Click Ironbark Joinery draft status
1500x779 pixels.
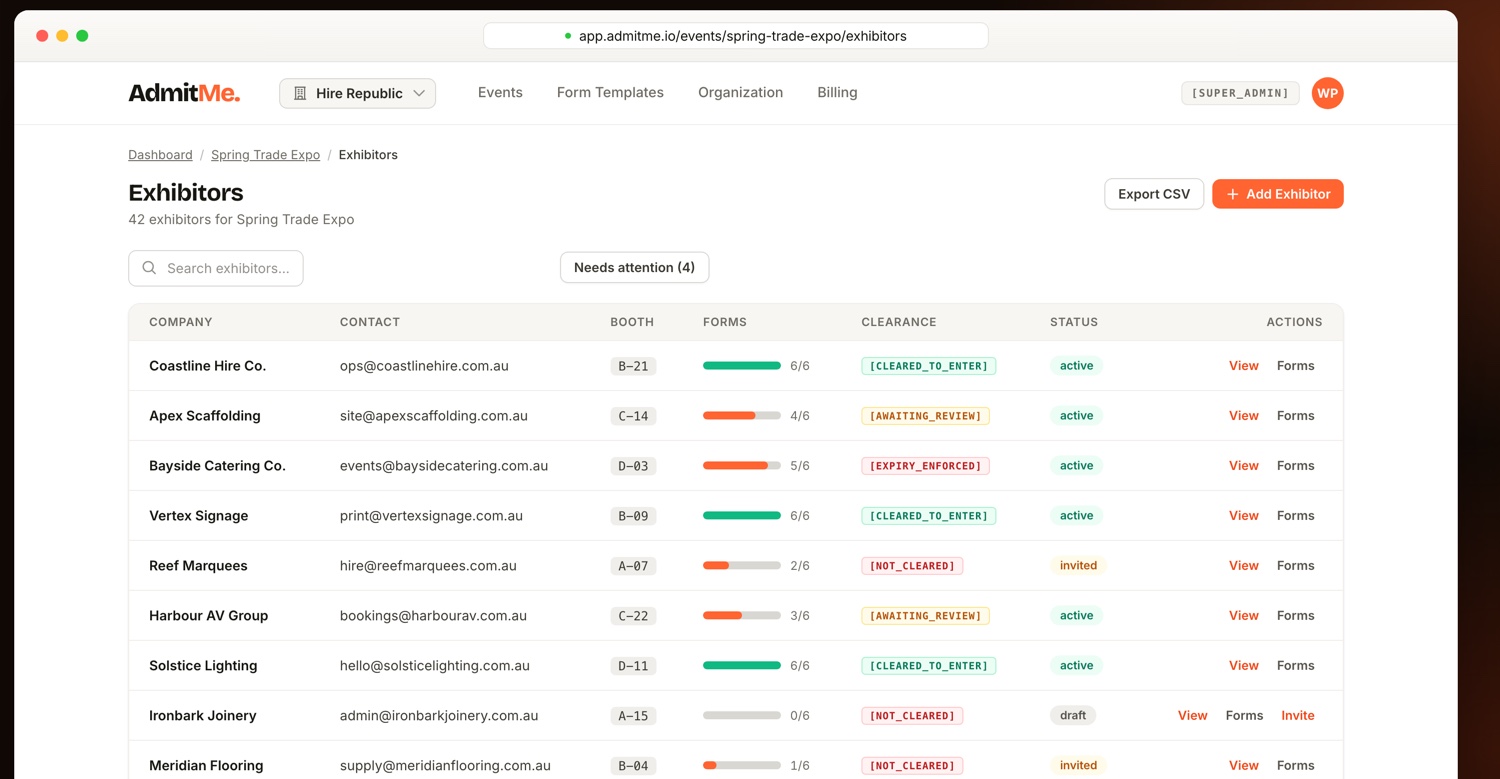tap(1073, 716)
